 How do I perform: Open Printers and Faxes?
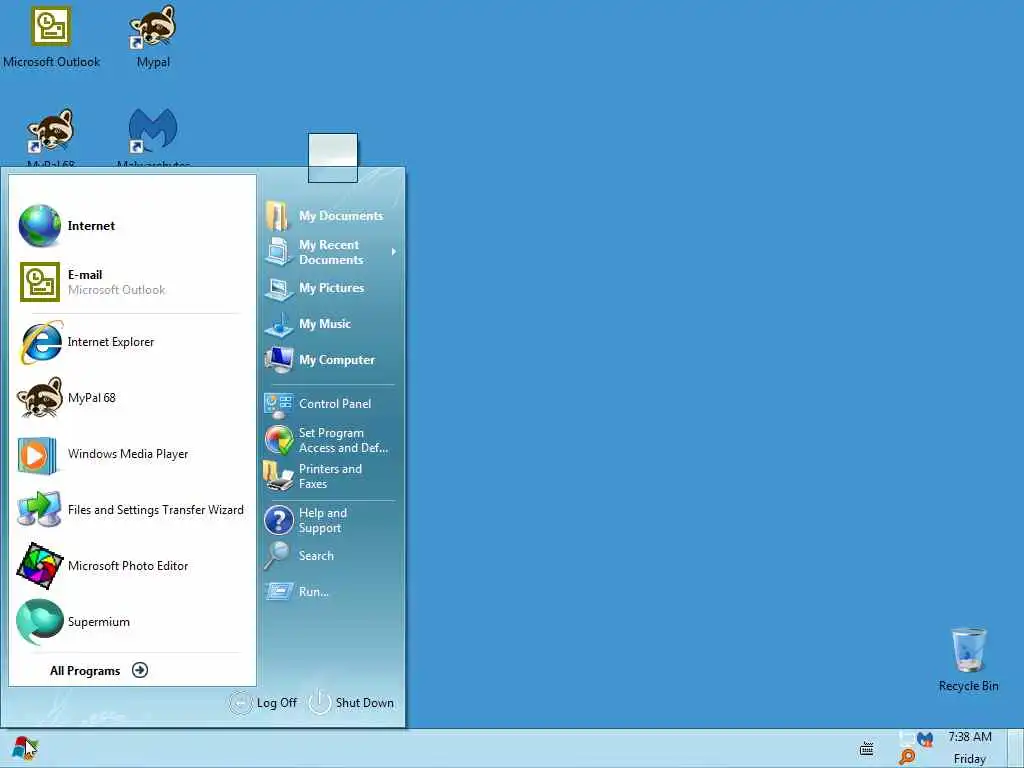pos(330,477)
